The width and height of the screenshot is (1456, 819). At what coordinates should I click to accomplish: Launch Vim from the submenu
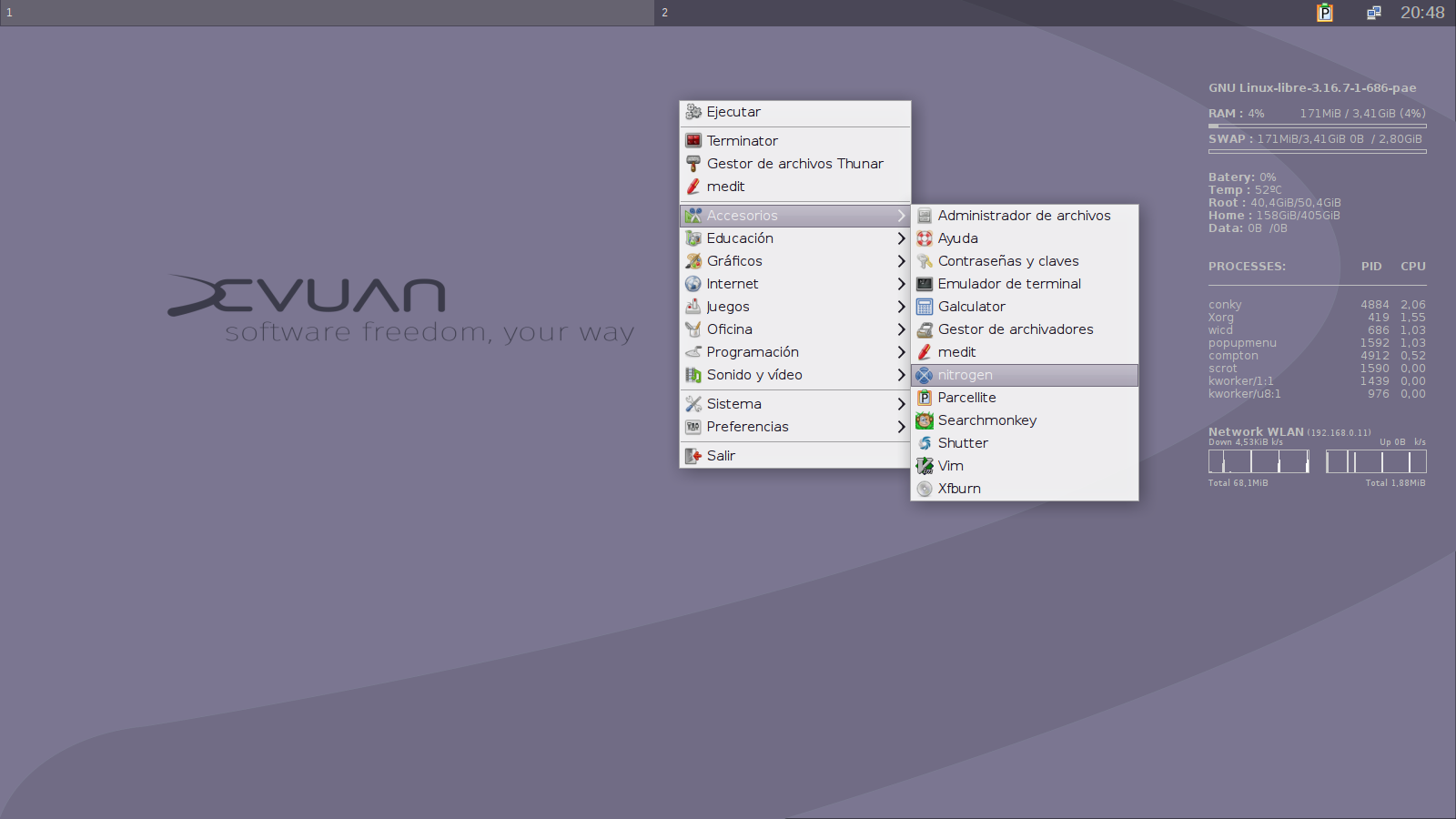[1025, 466]
